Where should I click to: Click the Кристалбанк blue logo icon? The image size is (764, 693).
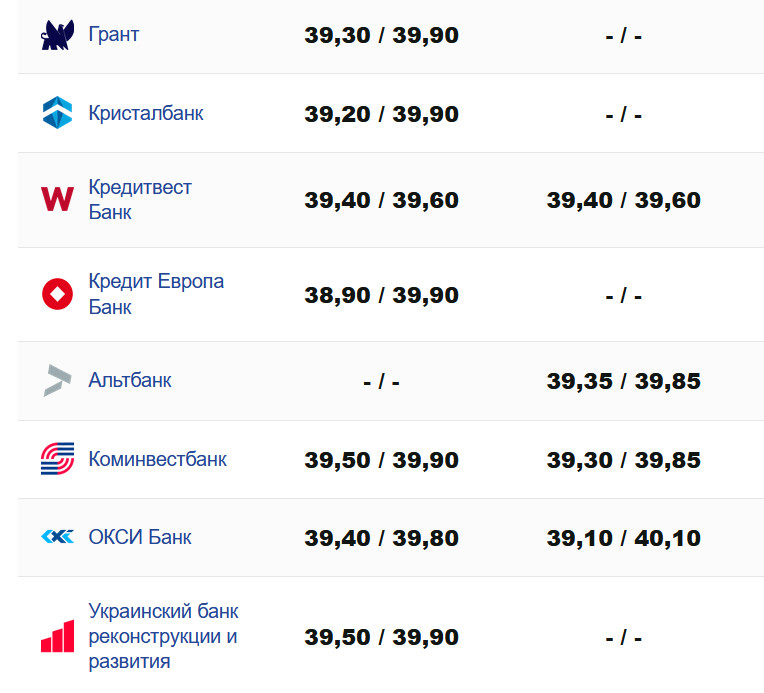[x=57, y=113]
